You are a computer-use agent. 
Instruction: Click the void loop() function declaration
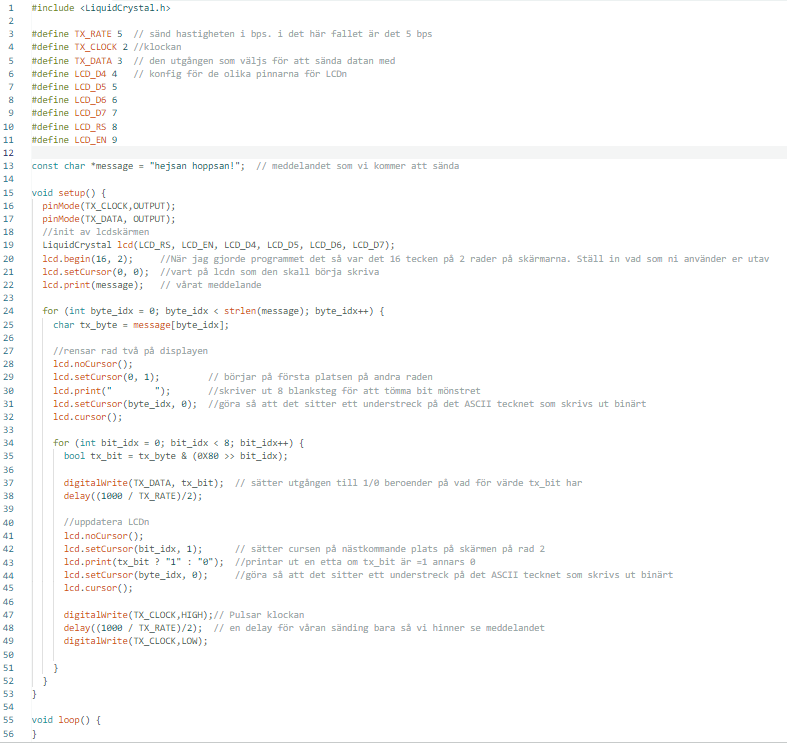point(66,720)
